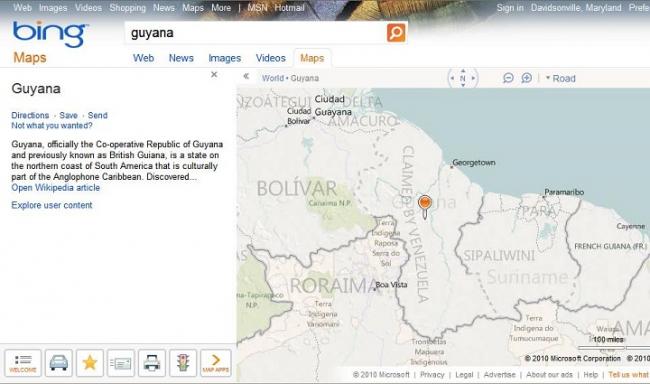Image resolution: width=650 pixels, height=384 pixels.
Task: Toggle the traffic light icon
Action: [x=183, y=363]
